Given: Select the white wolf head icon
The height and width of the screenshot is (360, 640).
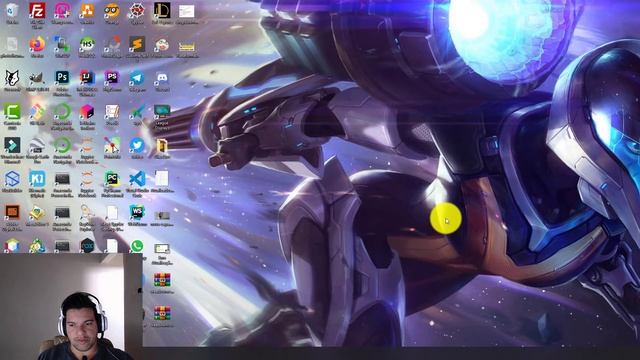Looking at the screenshot, I should coord(12,78).
